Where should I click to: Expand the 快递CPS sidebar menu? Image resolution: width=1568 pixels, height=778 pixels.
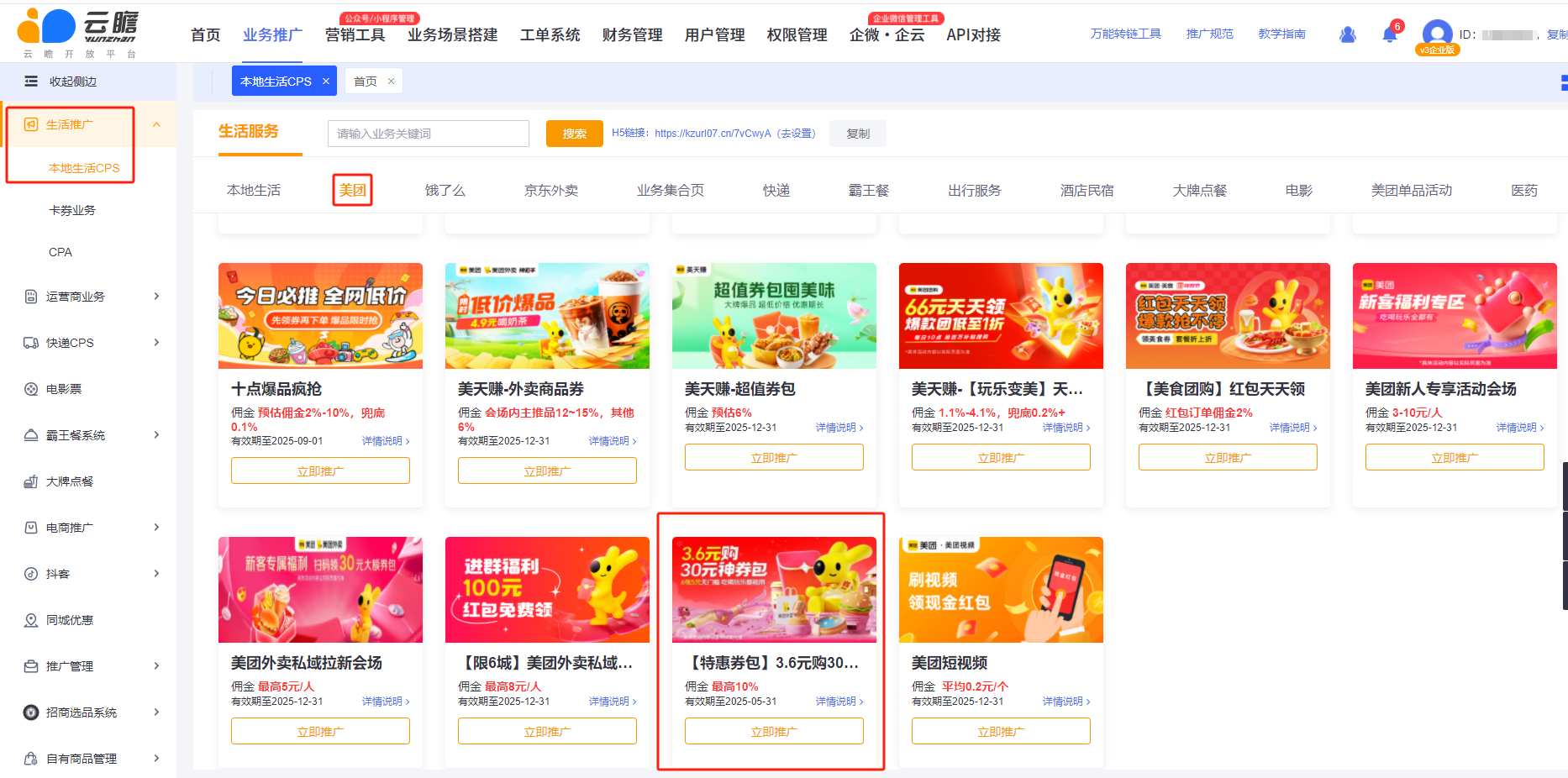coord(156,343)
